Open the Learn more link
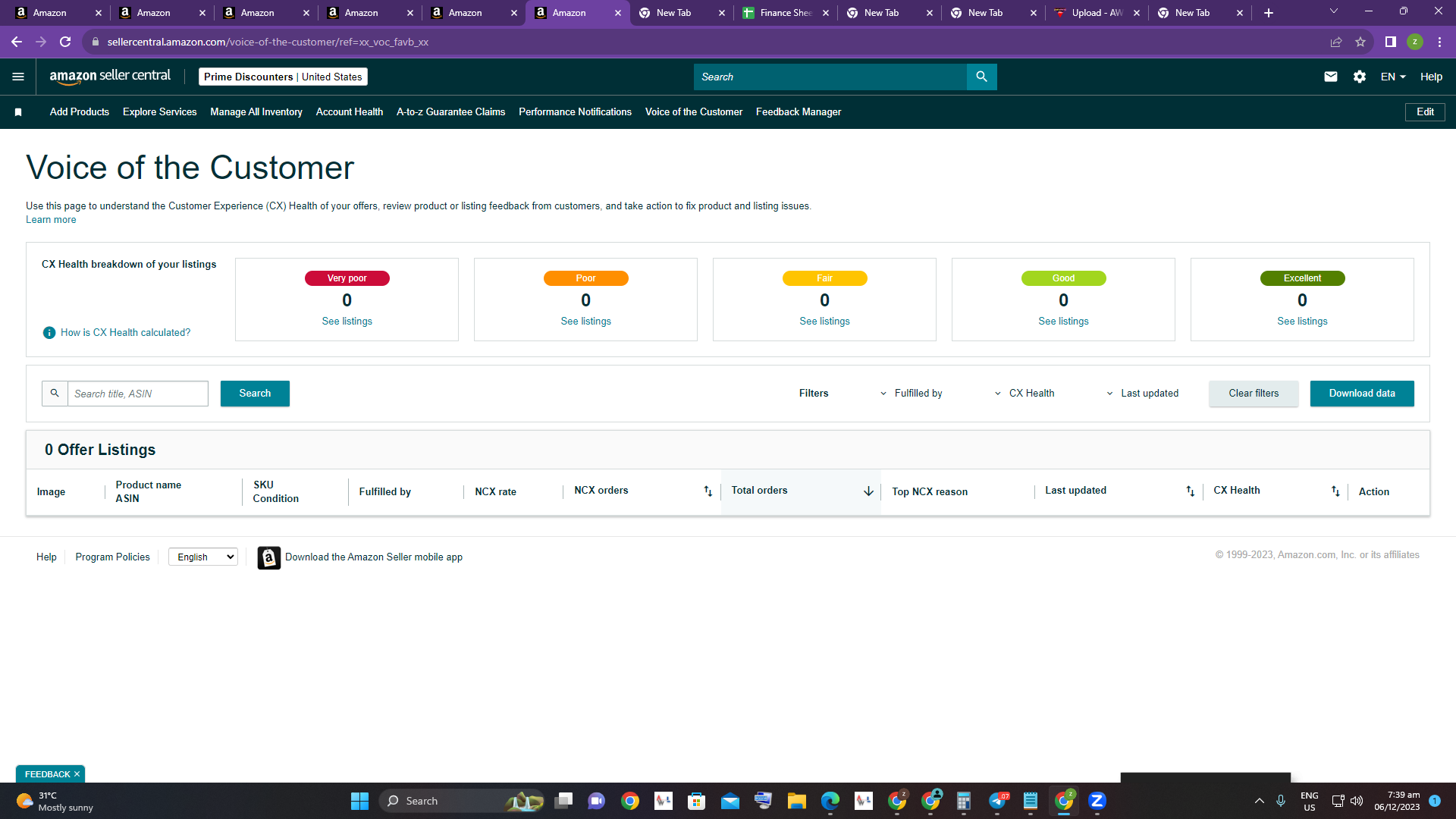 (x=51, y=220)
